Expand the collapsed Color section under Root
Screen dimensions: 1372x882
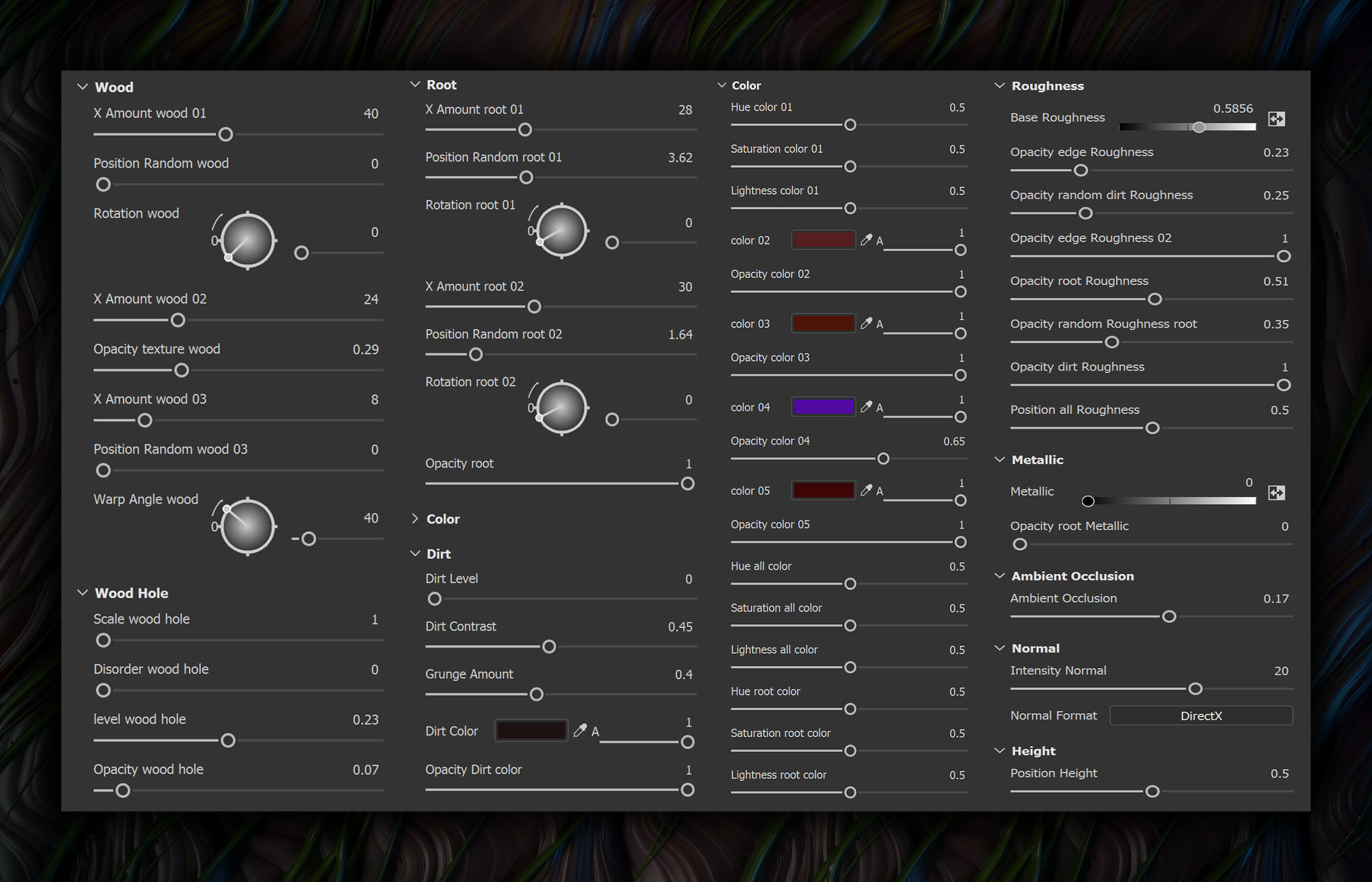[x=415, y=519]
